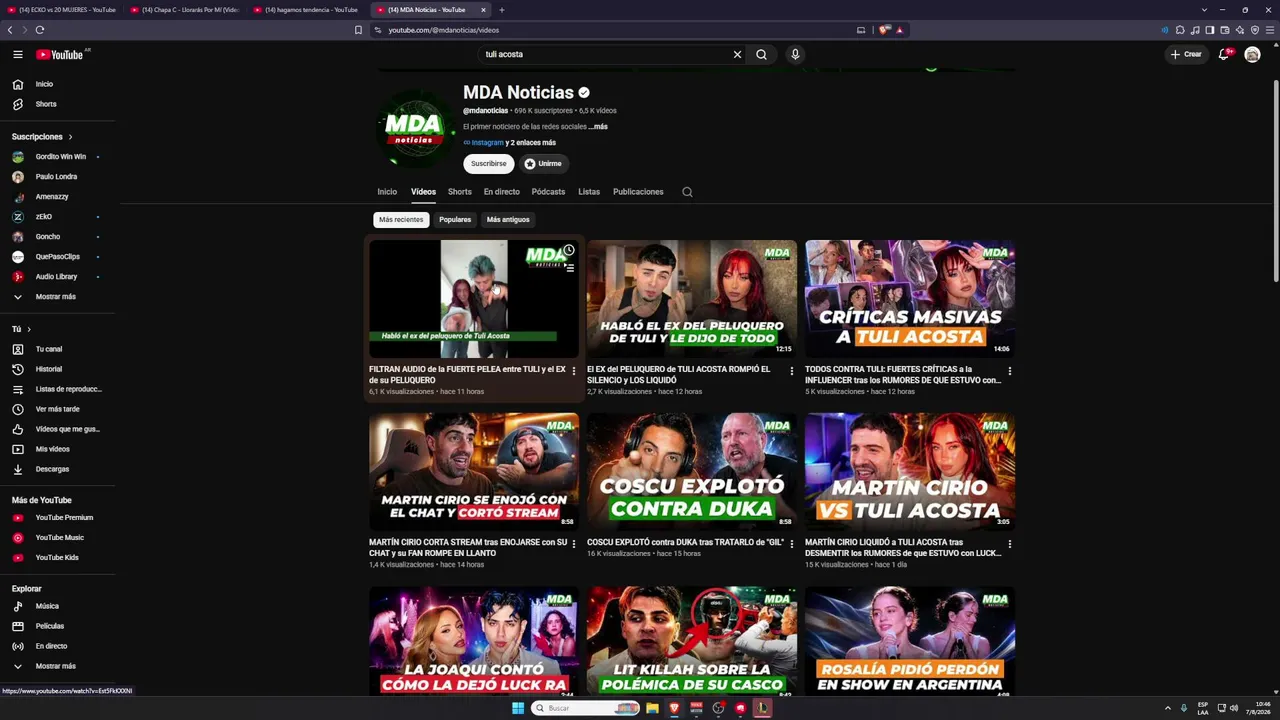Switch to ECKO vs 20 MUJERES browser tab
Screen dimensions: 1280x720
tap(62, 10)
